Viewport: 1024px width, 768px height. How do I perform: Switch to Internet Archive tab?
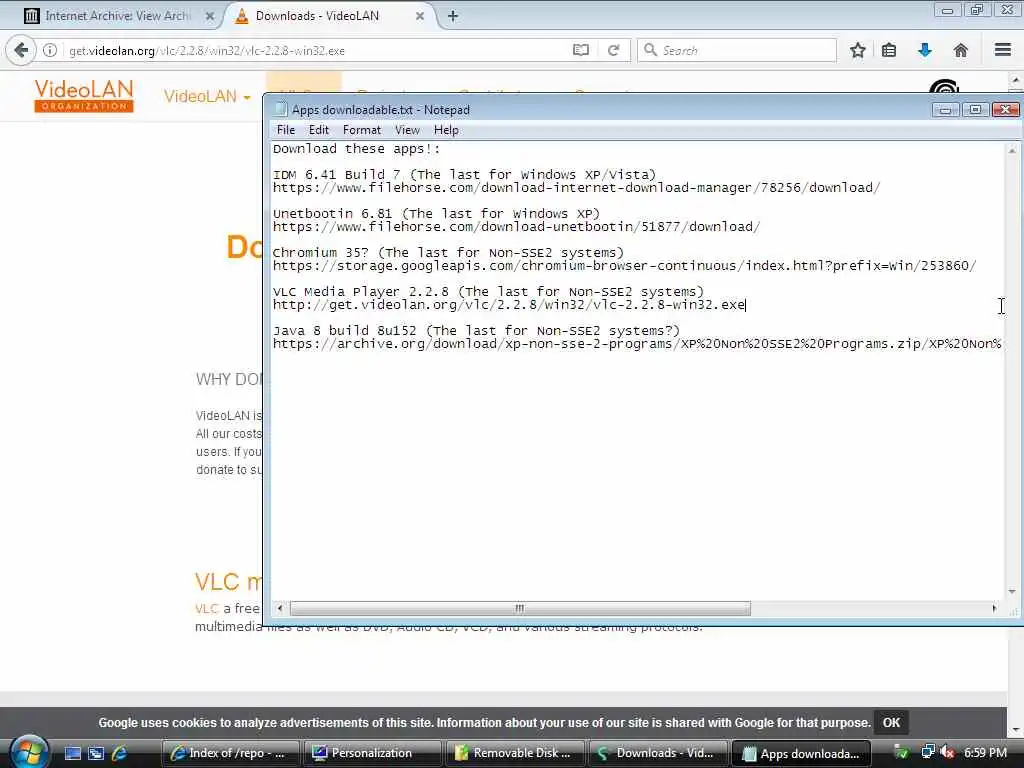point(118,16)
